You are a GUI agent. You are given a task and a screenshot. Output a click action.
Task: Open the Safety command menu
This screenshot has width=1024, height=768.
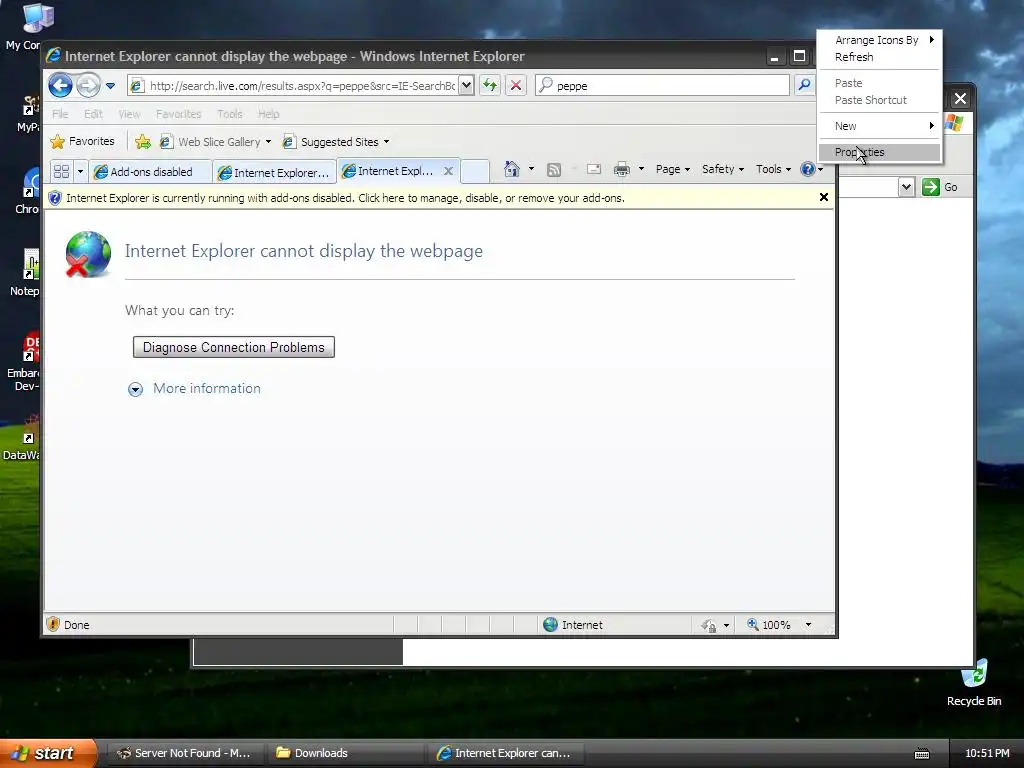tap(722, 169)
